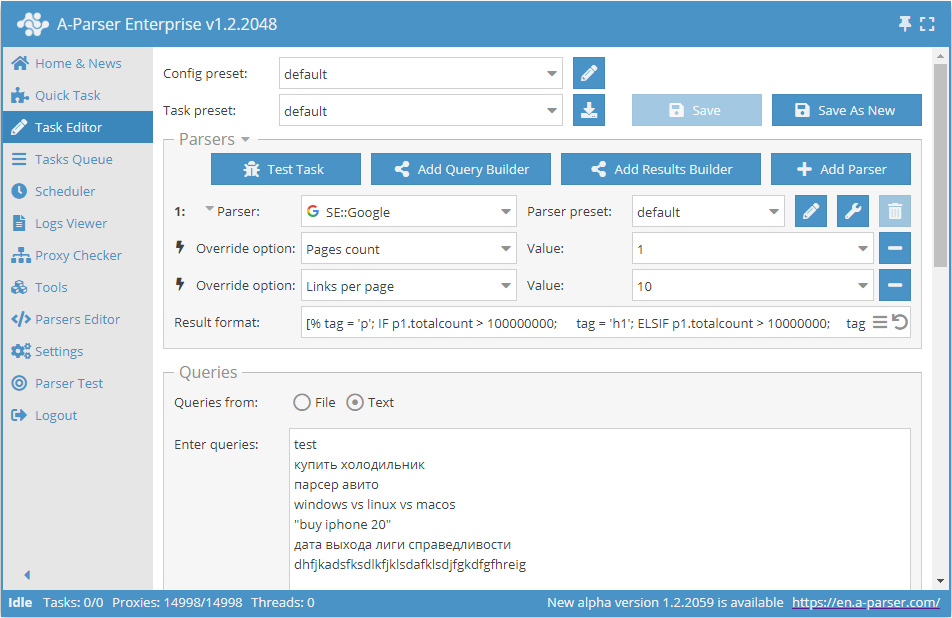Select the Text radio button

point(355,403)
